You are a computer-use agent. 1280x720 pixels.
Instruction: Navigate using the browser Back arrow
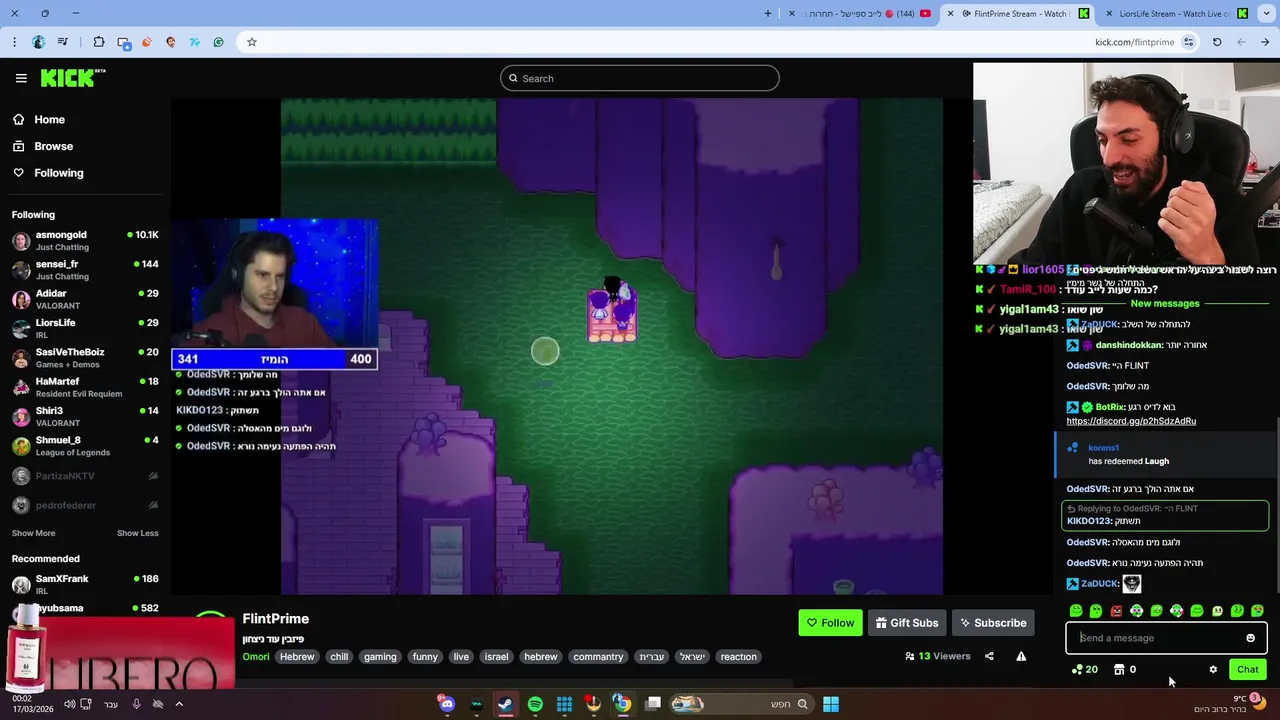[x=1265, y=42]
